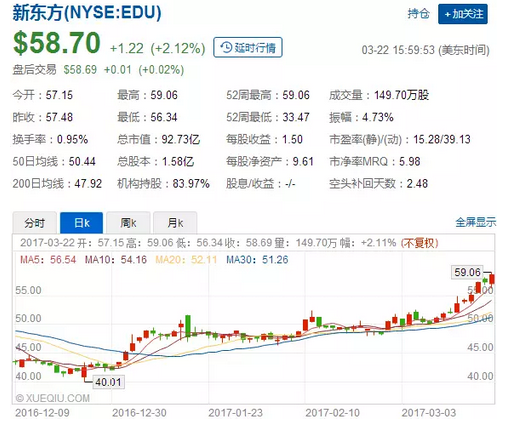Click 市盈率 15.28/39.13 PE ratio
This screenshot has width=510, height=425.
click(400, 139)
